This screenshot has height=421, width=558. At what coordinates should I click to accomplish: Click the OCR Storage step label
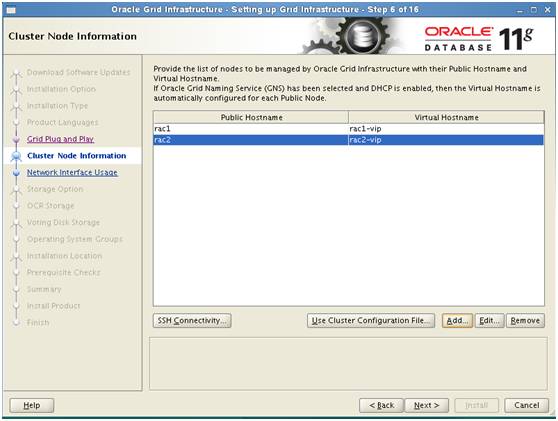(51, 206)
